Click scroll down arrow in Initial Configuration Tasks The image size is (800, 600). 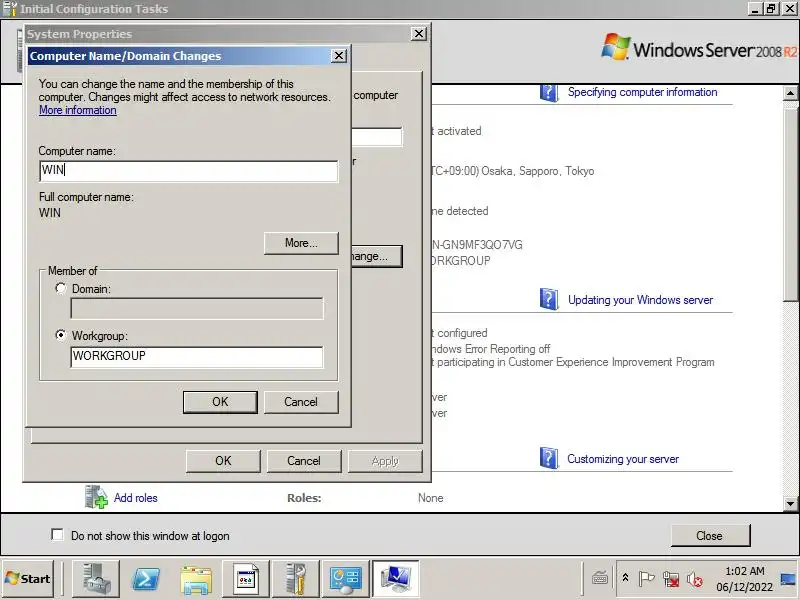[x=790, y=503]
